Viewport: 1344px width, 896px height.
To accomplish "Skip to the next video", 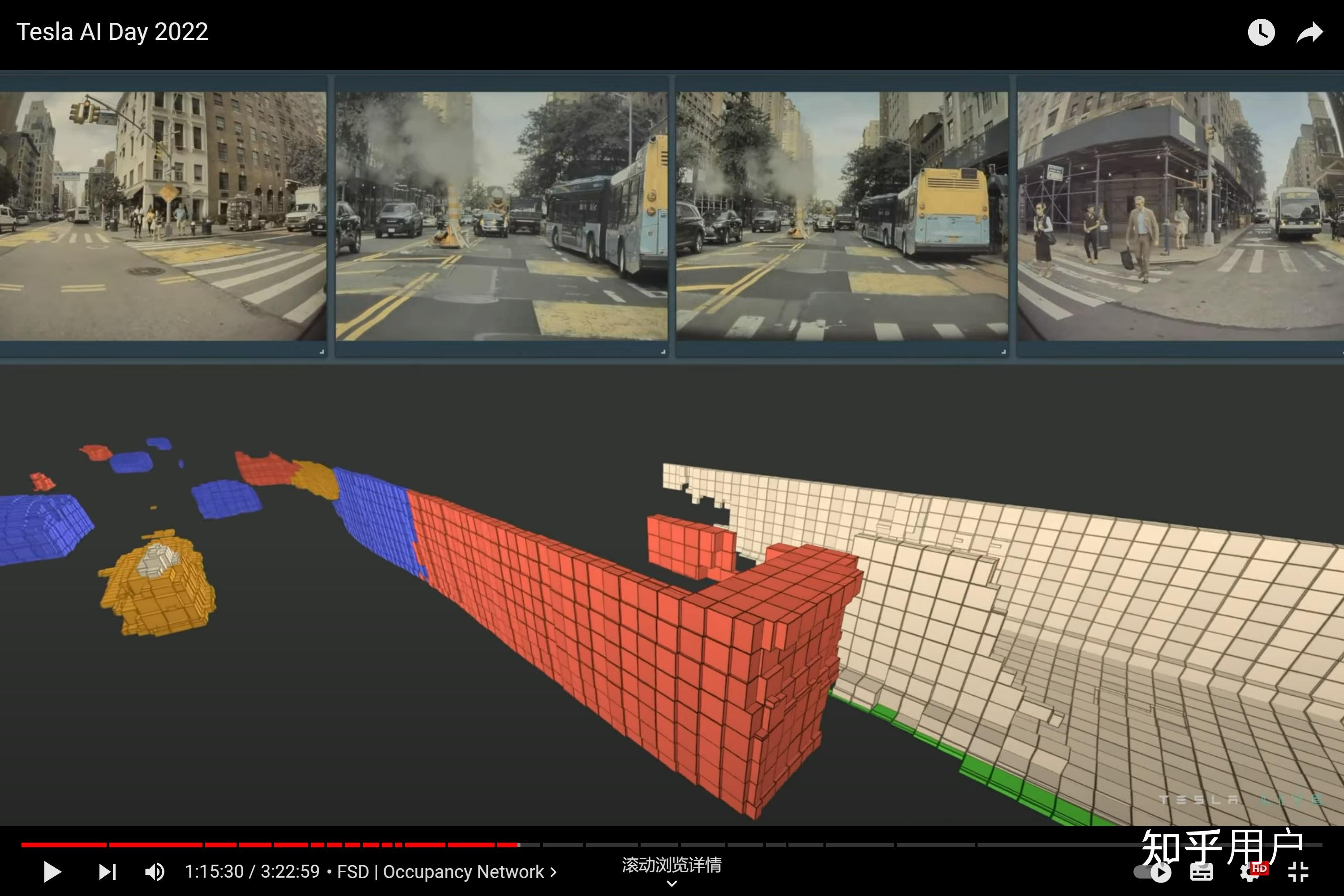I will [x=108, y=871].
